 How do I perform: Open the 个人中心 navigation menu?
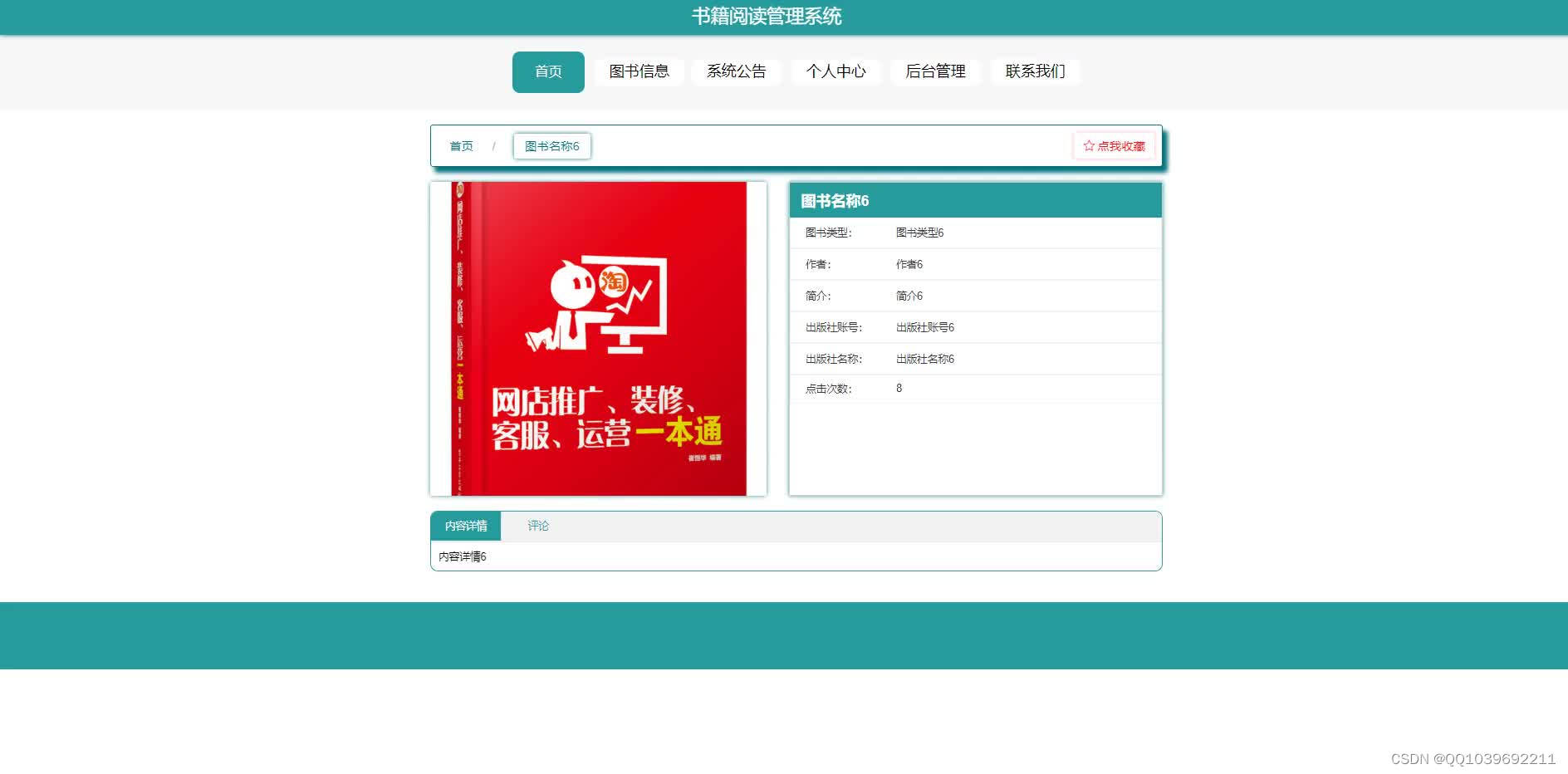[836, 71]
